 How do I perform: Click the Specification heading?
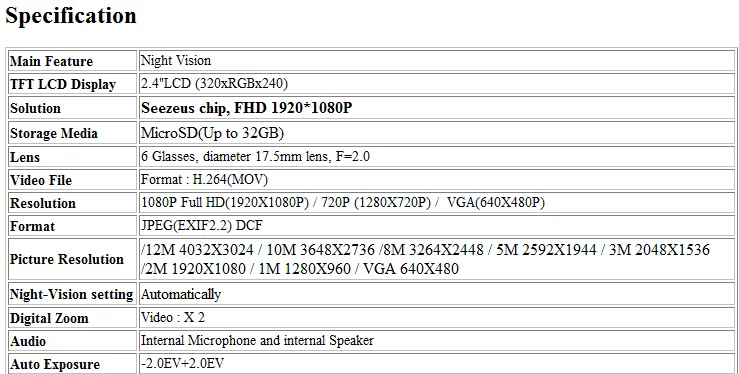click(71, 16)
